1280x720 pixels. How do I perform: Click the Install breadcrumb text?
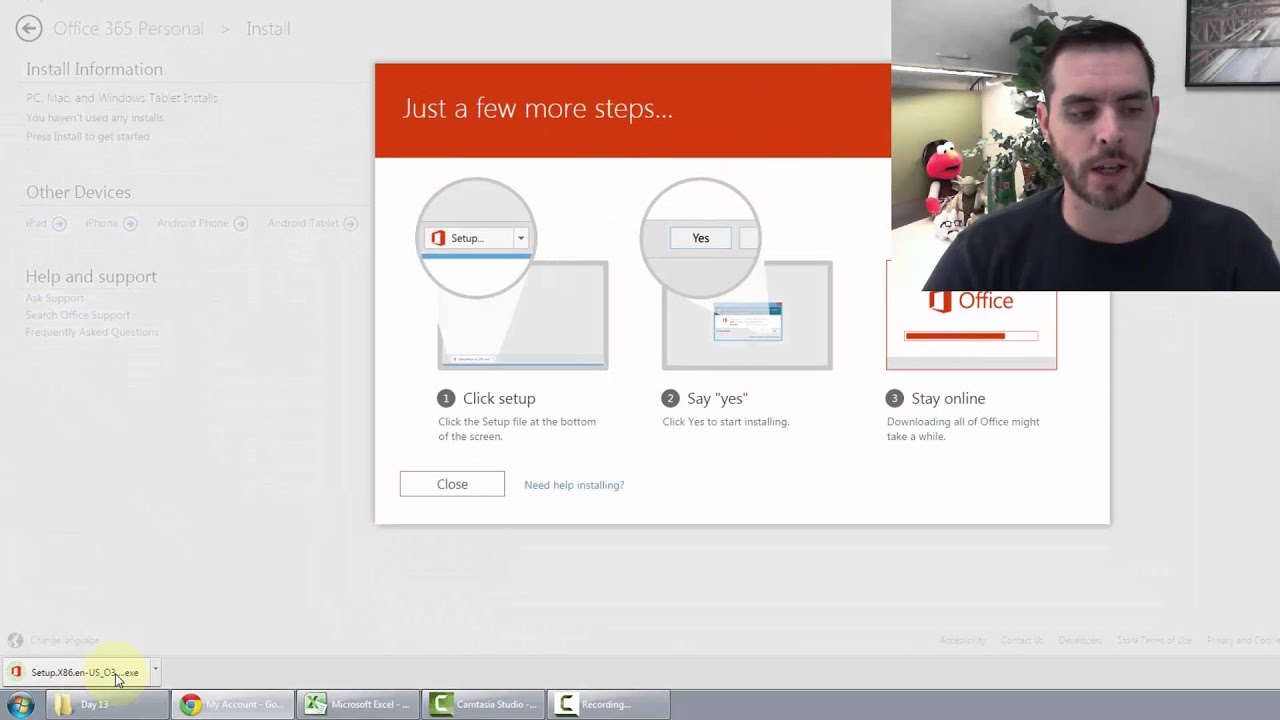point(268,29)
